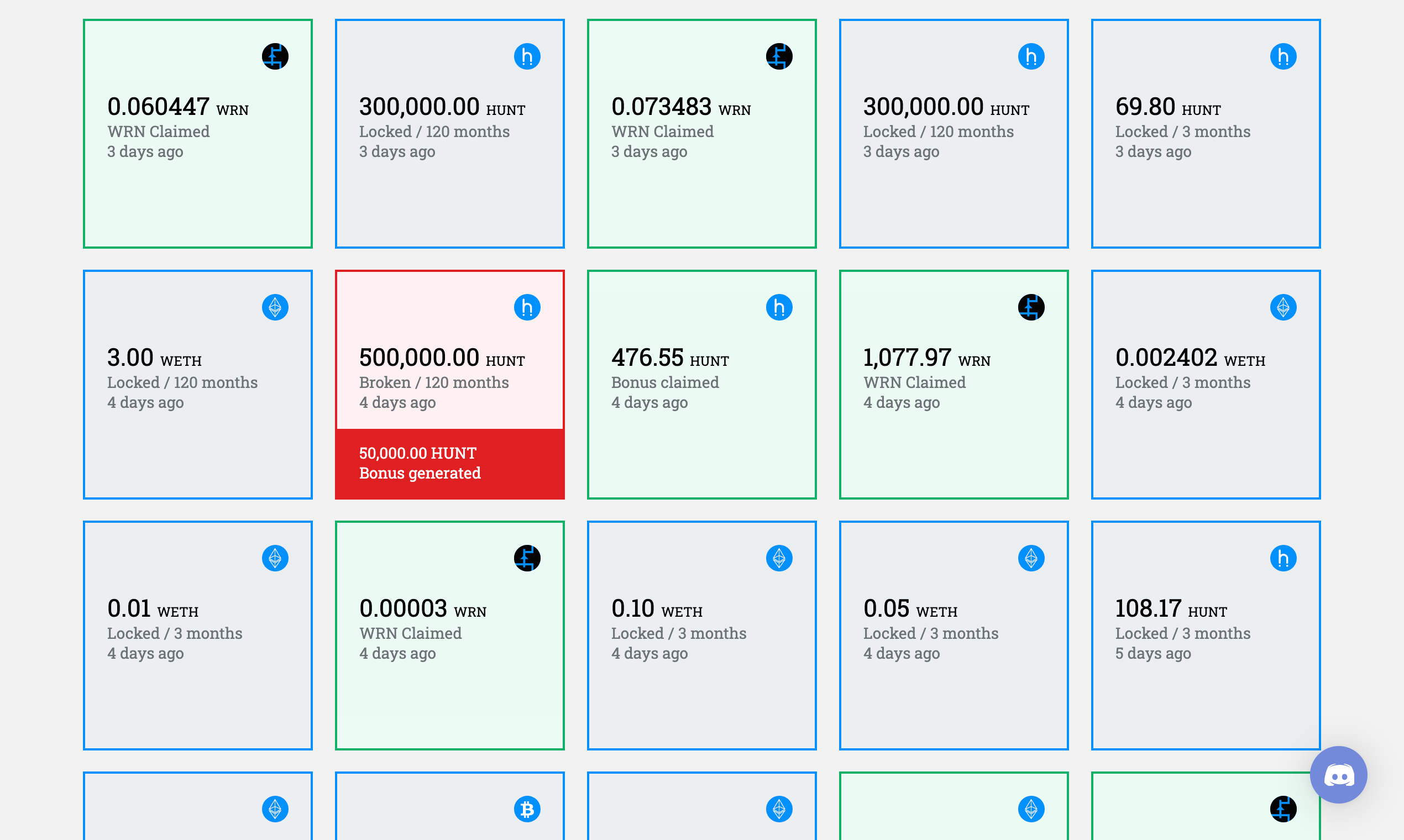Click HUNT icon on 69.80 HUNT card
This screenshot has width=1404, height=840.
point(1283,56)
